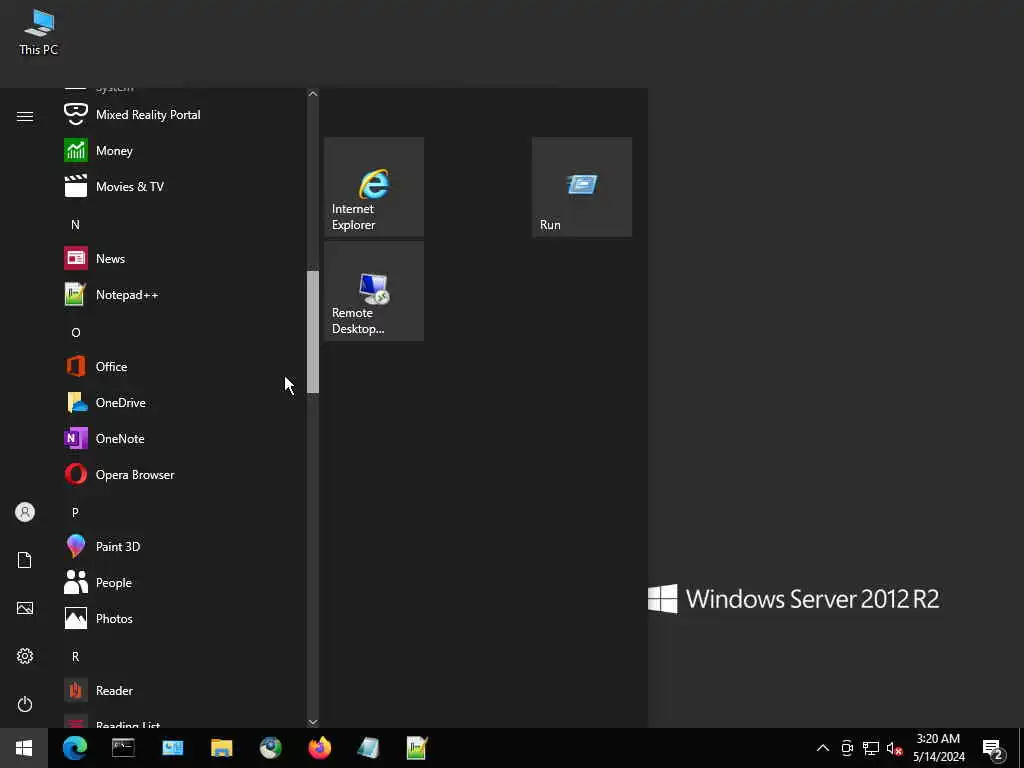Open the clock showing 3:20 AM
Viewport: 1024px width, 768px height.
pos(938,748)
